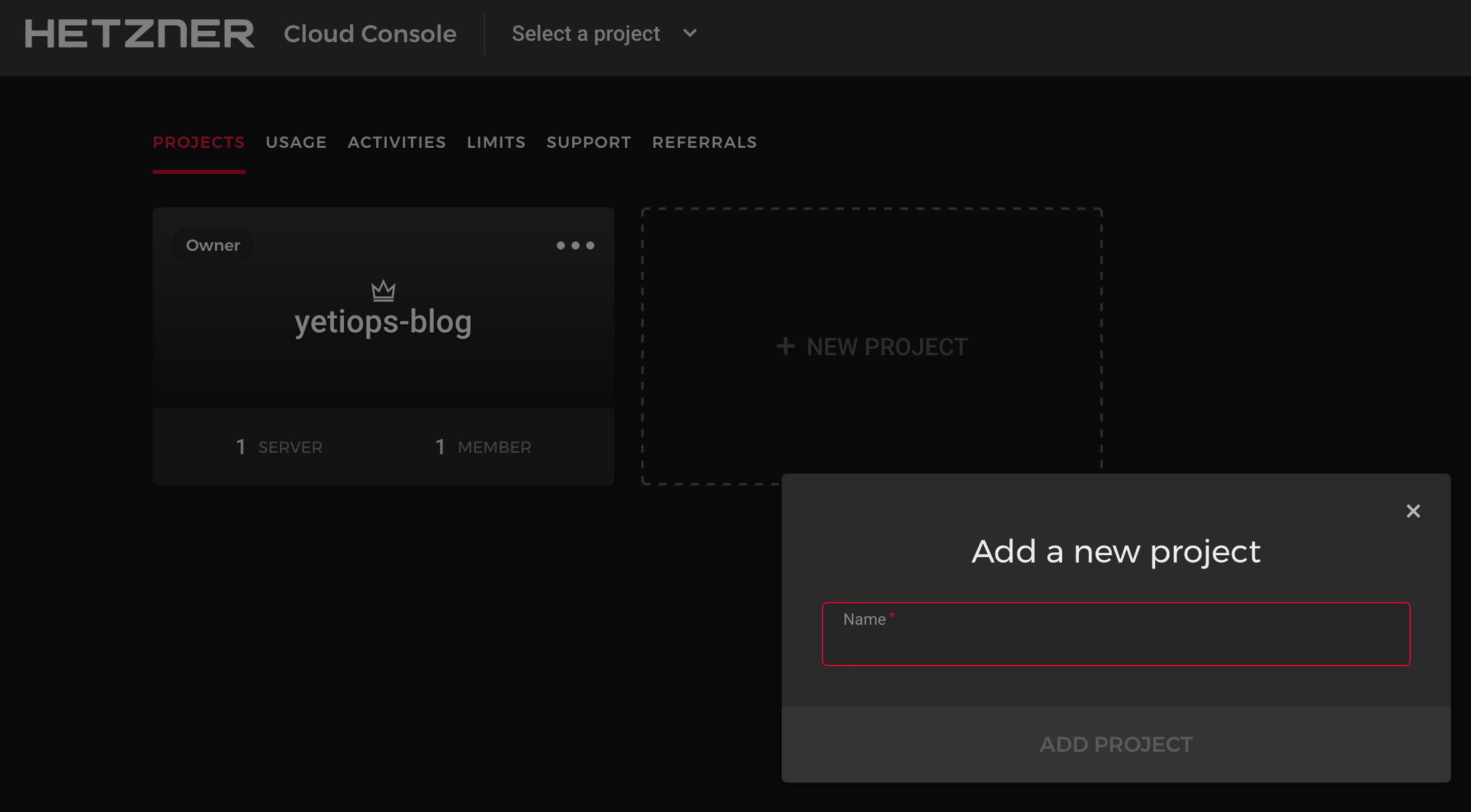The height and width of the screenshot is (812, 1471).
Task: Click the chevron next to Select a project
Action: point(689,33)
